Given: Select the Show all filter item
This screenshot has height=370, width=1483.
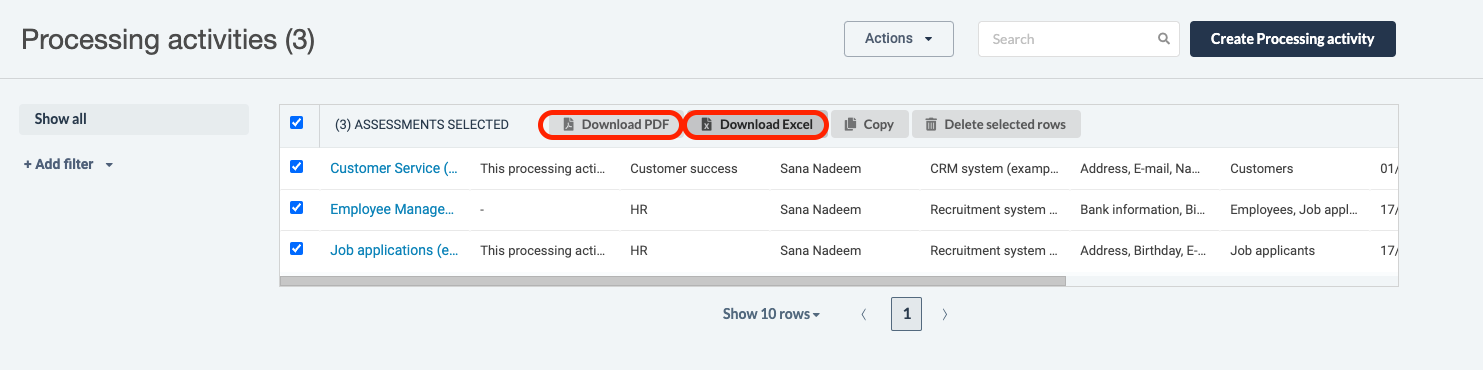Looking at the screenshot, I should tap(134, 119).
